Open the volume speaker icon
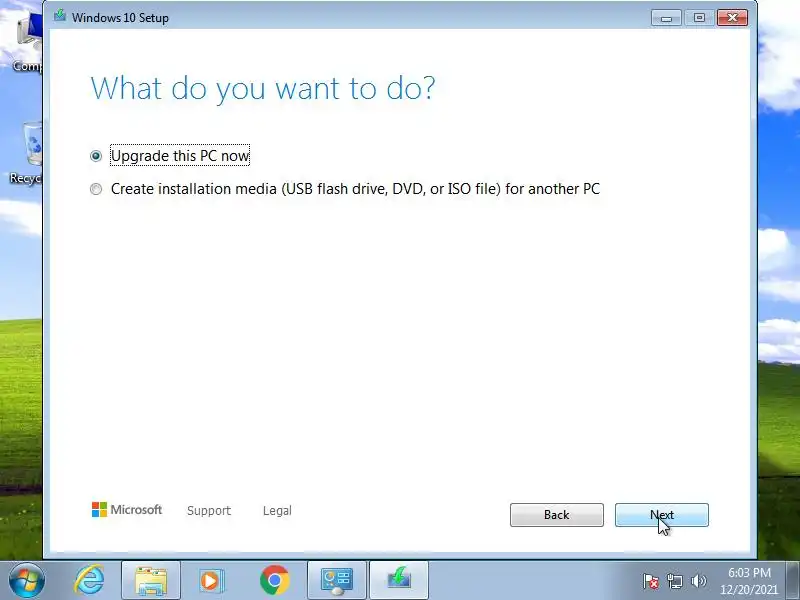 pos(698,581)
